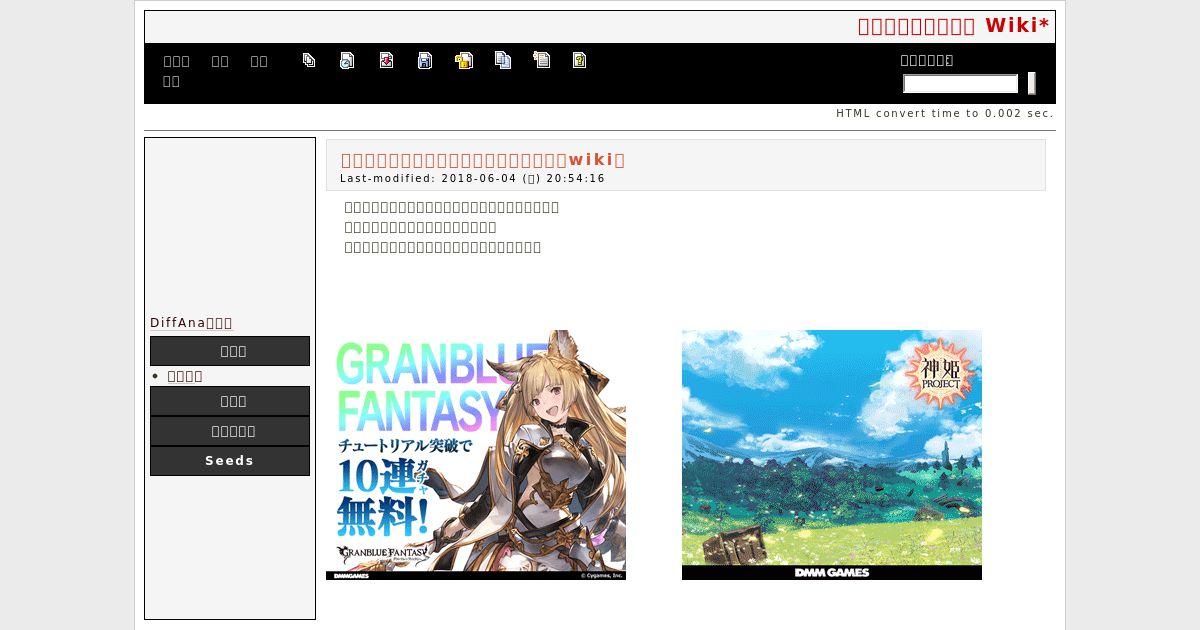1200x630 pixels.
Task: Focus the search text box in the header
Action: coord(961,84)
